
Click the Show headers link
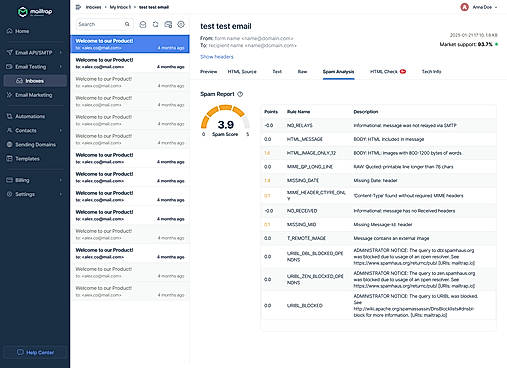(217, 57)
